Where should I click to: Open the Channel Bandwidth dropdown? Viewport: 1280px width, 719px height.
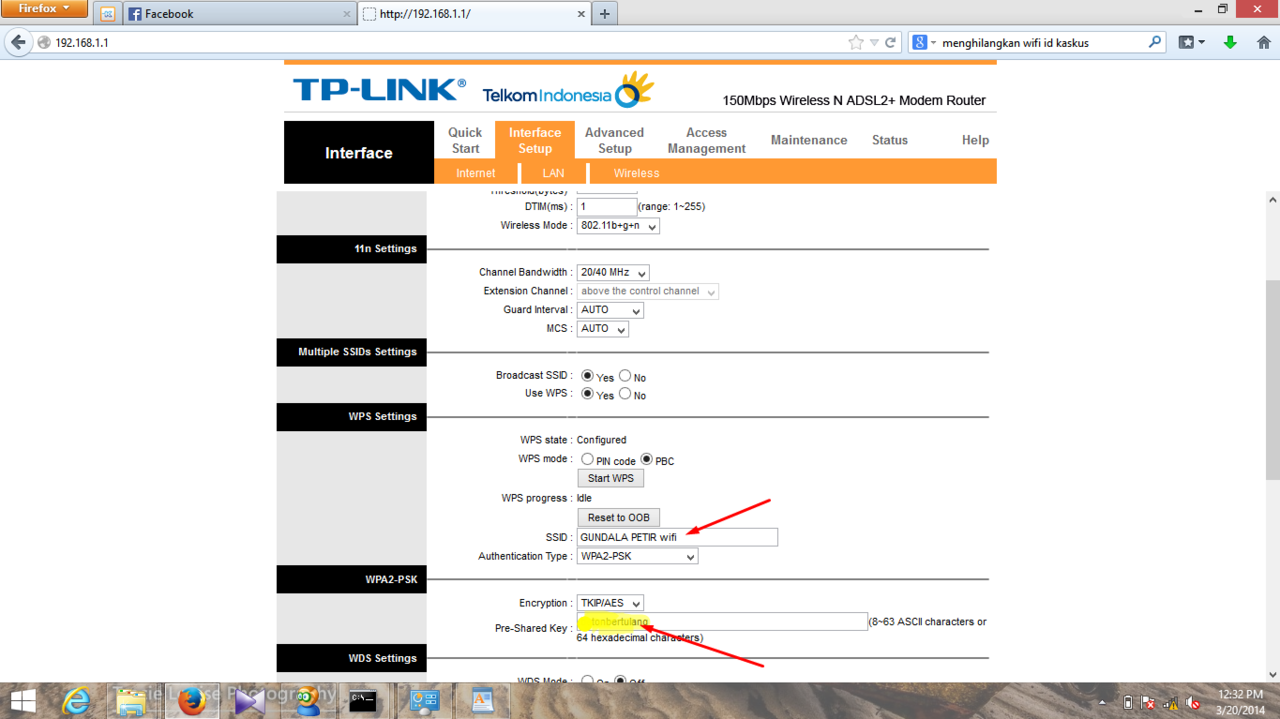[x=613, y=273]
